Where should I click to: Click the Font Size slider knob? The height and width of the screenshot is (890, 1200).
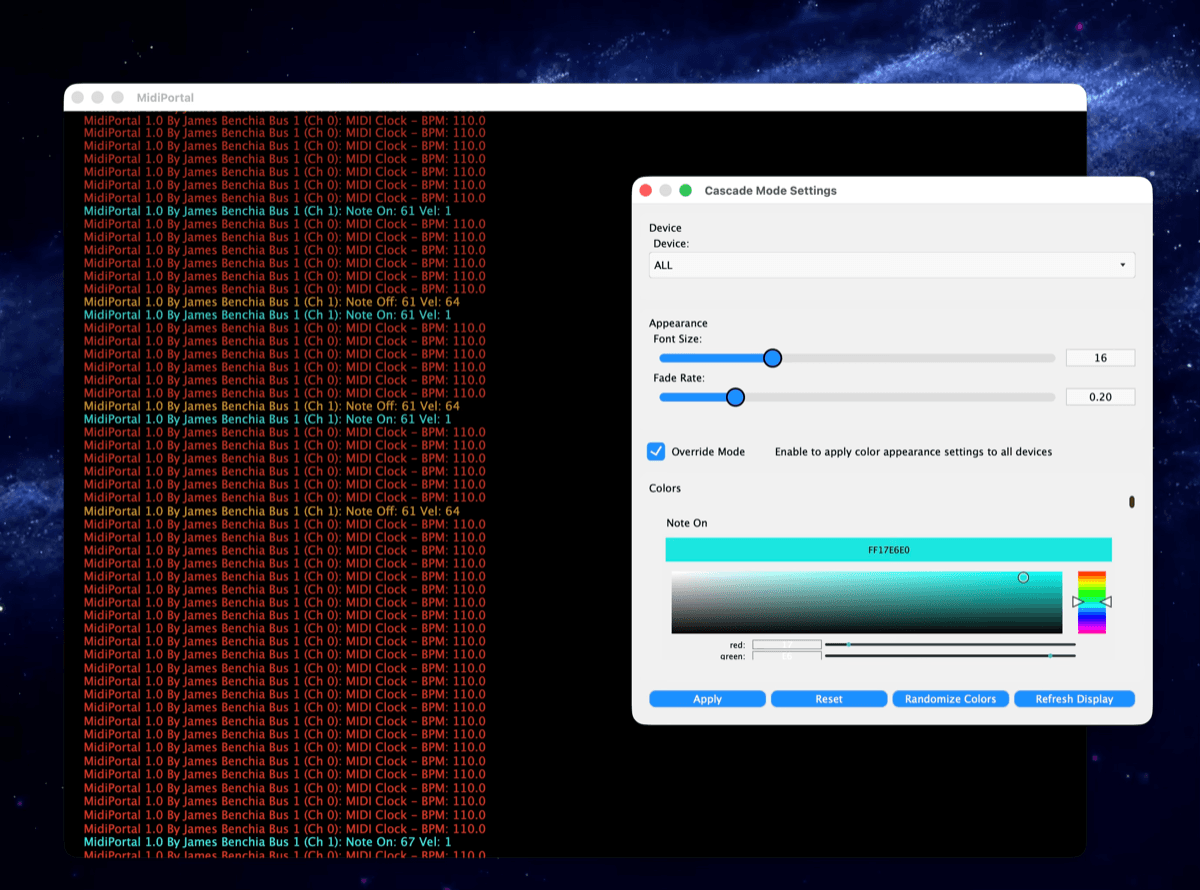772,358
